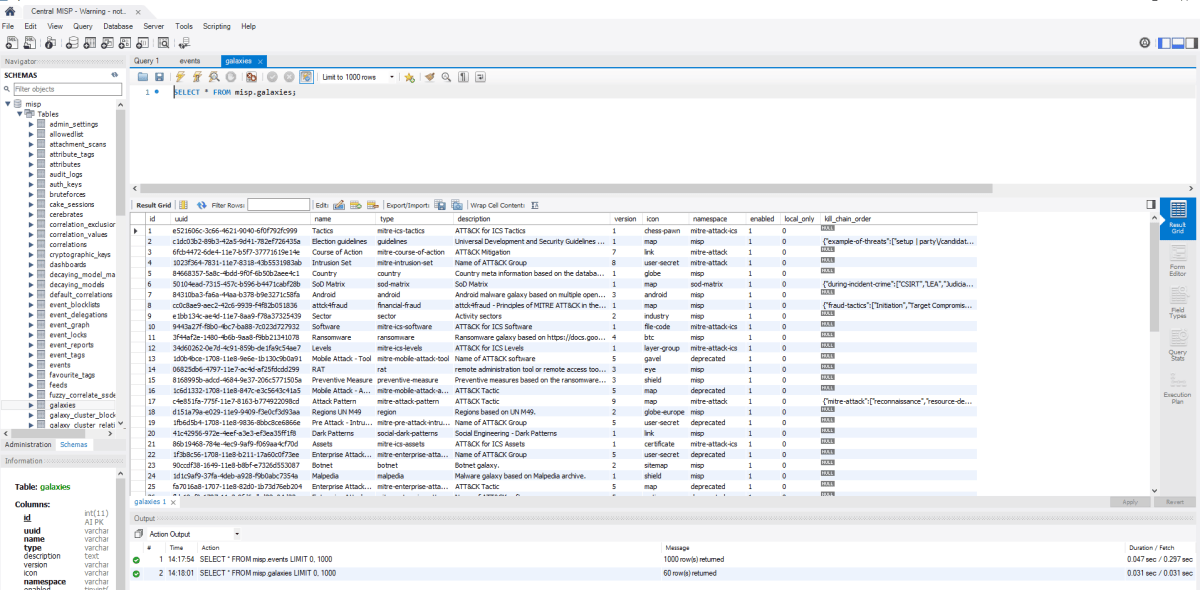Open the Scripting menu
This screenshot has width=1200, height=590.
(217, 26)
